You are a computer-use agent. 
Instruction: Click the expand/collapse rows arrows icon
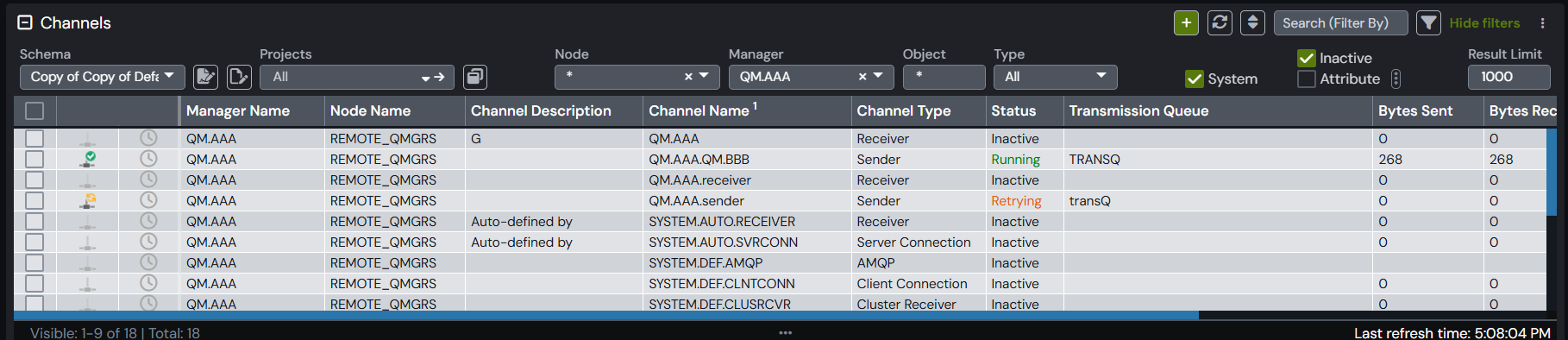[1252, 22]
